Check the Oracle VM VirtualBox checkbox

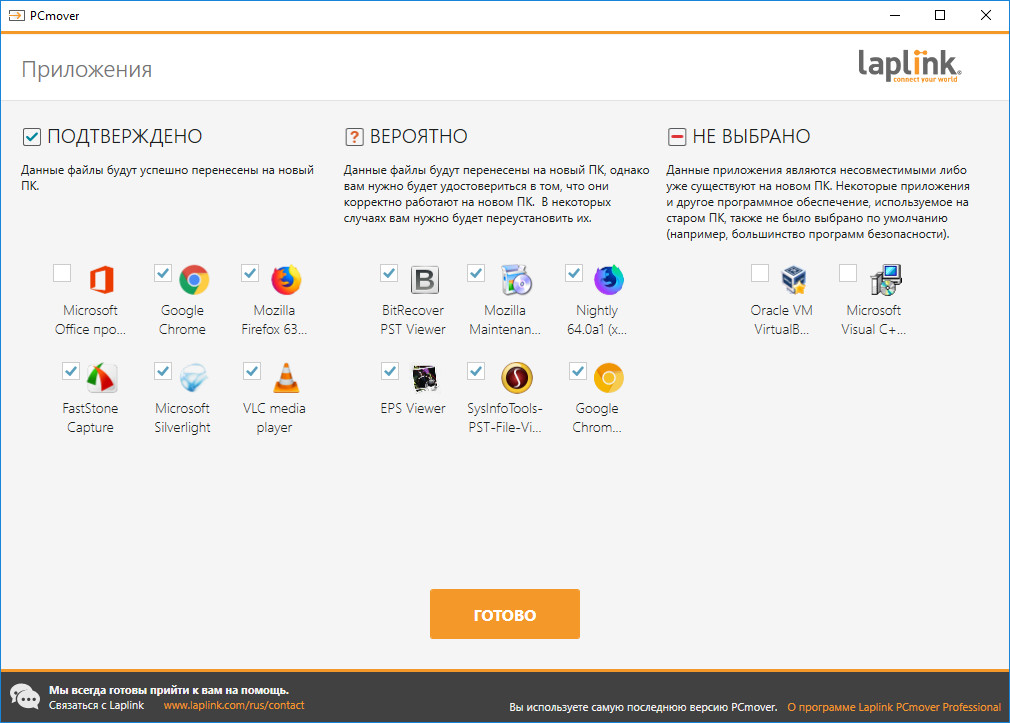tap(760, 273)
